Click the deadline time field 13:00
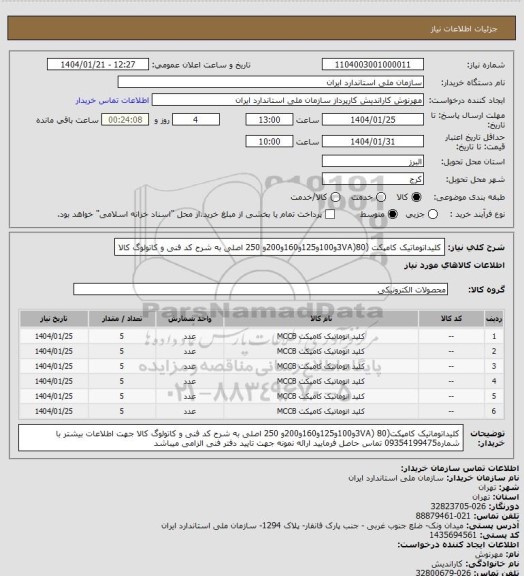The image size is (524, 576). [269, 120]
